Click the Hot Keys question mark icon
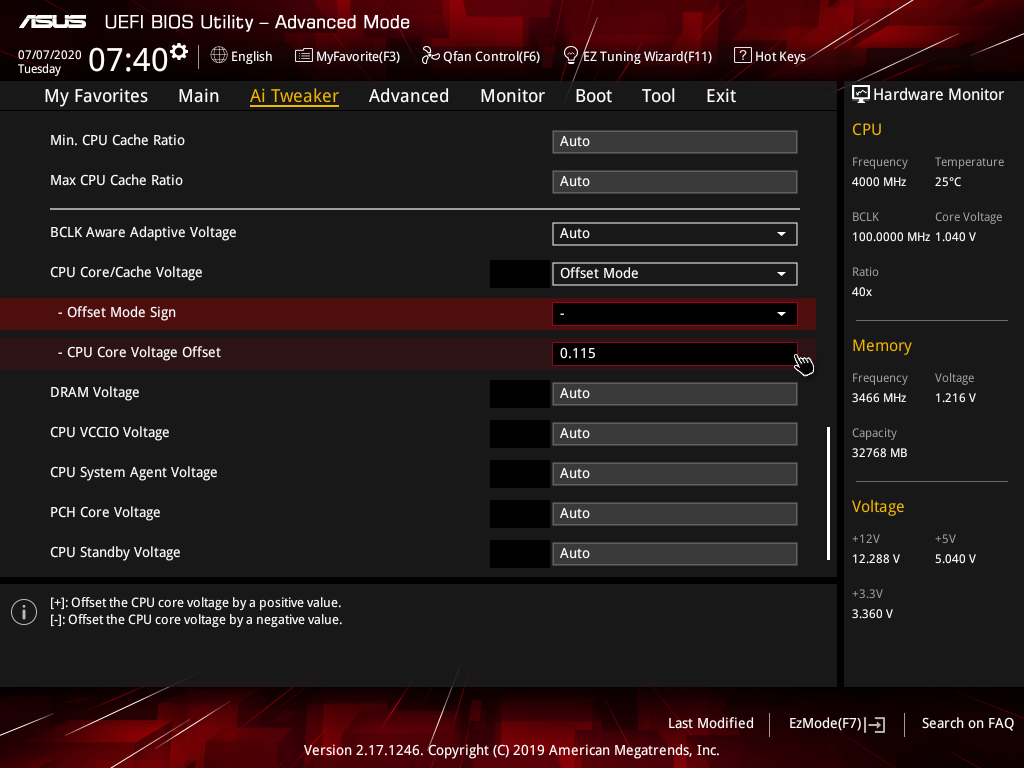Viewport: 1024px width, 768px height. pyautogui.click(x=743, y=56)
